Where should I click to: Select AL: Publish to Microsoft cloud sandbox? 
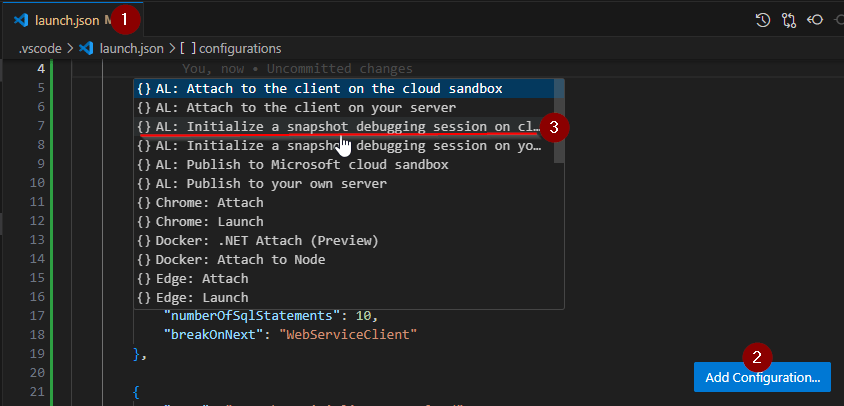(x=301, y=165)
